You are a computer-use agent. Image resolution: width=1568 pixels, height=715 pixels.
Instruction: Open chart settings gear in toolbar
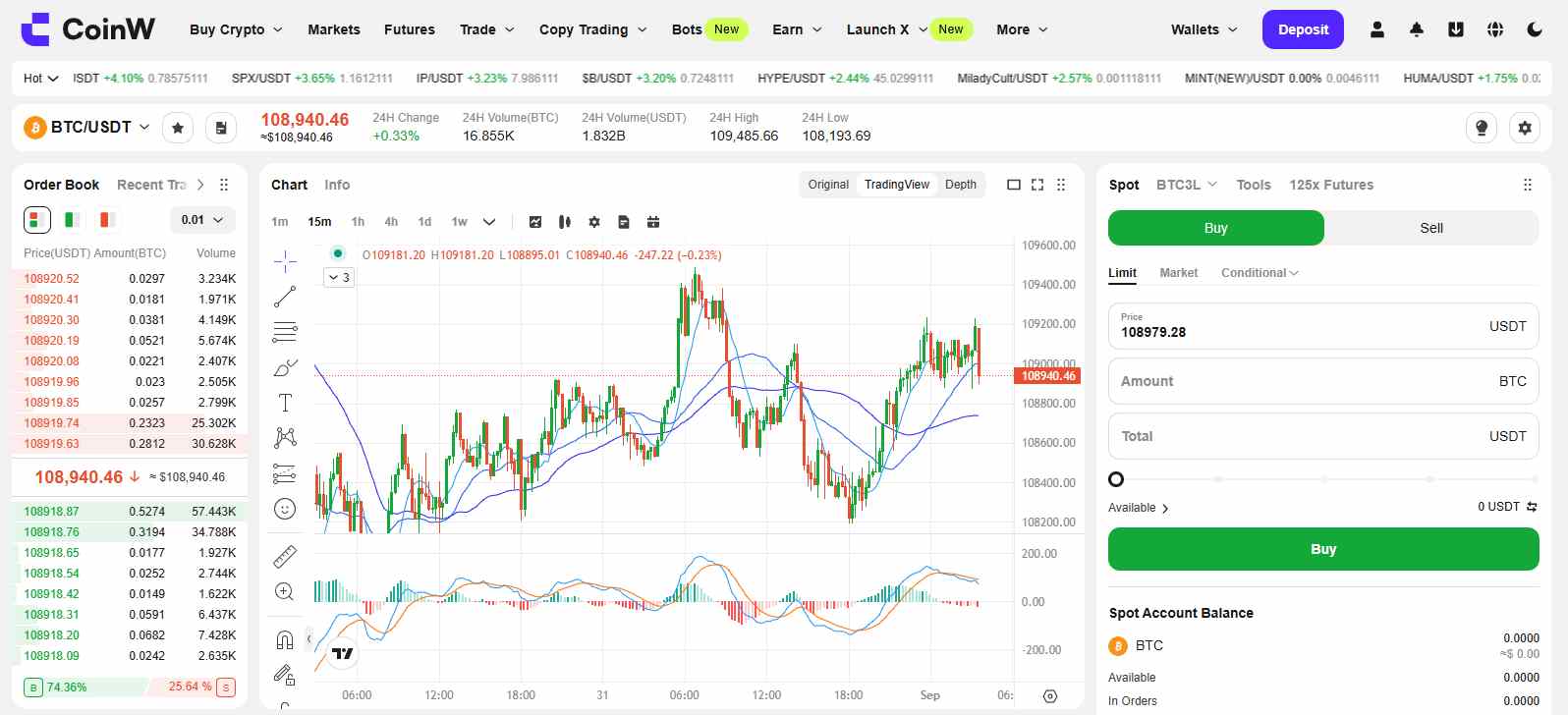593,222
